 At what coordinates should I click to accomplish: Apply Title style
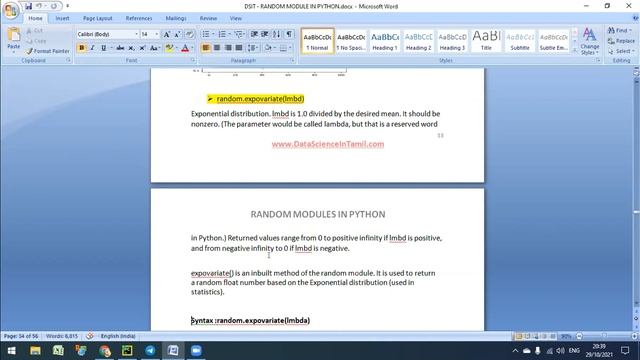(486, 41)
